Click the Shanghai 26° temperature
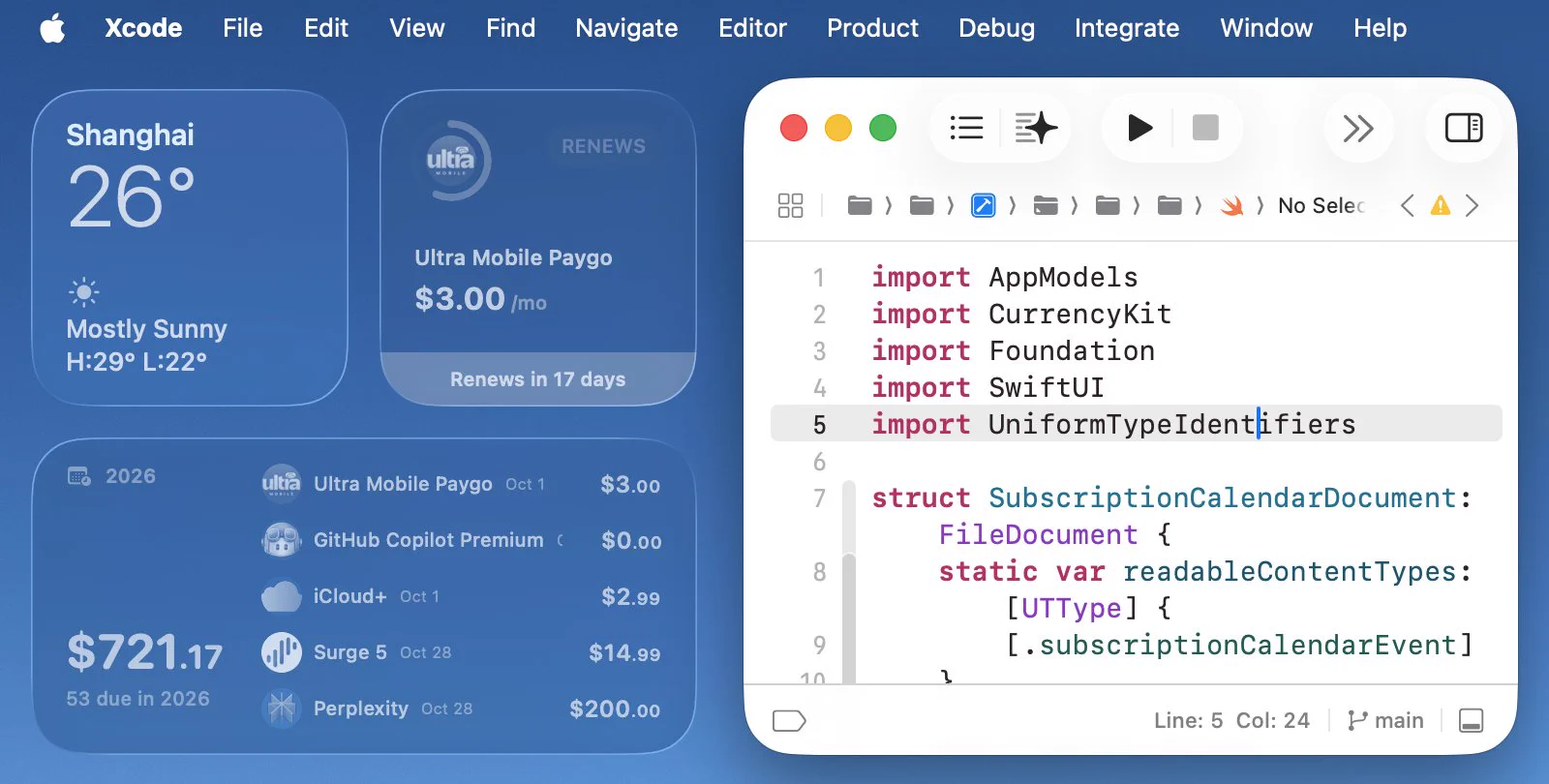 pyautogui.click(x=131, y=196)
